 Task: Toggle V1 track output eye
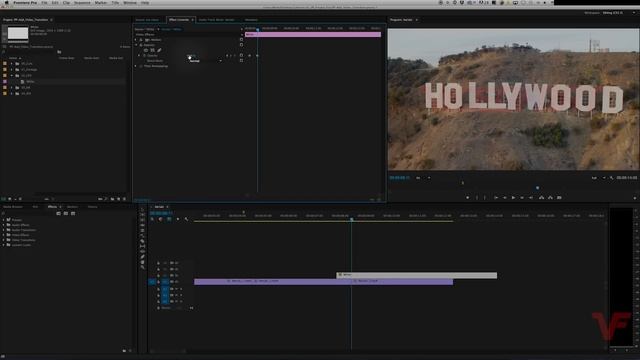click(x=176, y=282)
